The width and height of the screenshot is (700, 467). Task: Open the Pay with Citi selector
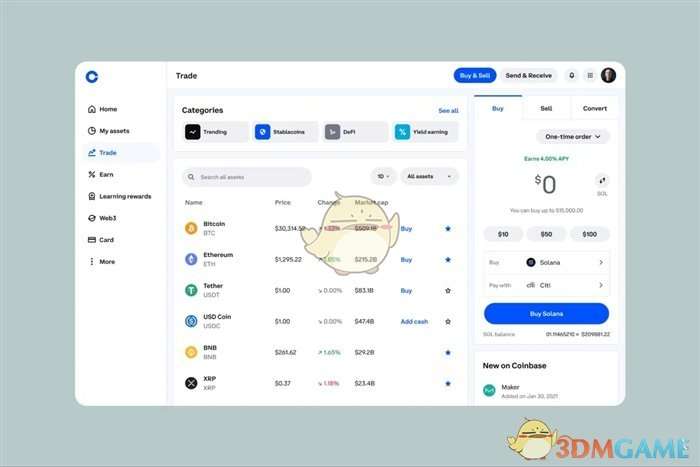(546, 285)
